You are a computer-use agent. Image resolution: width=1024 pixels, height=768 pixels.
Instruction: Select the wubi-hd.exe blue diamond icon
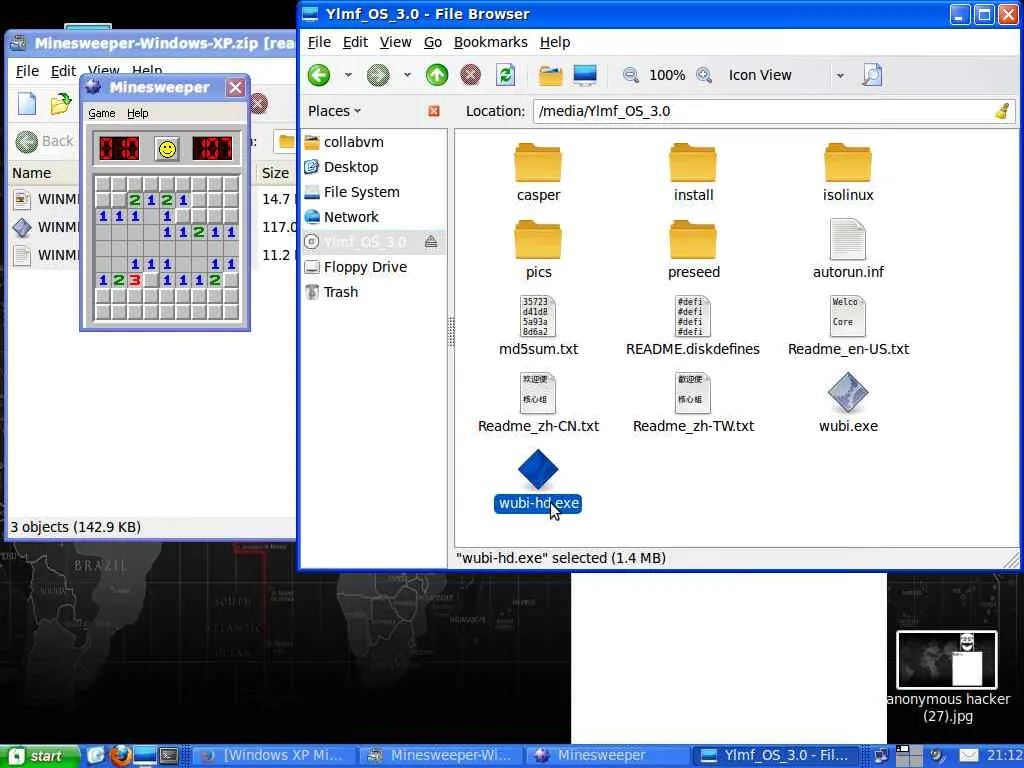pyautogui.click(x=538, y=470)
